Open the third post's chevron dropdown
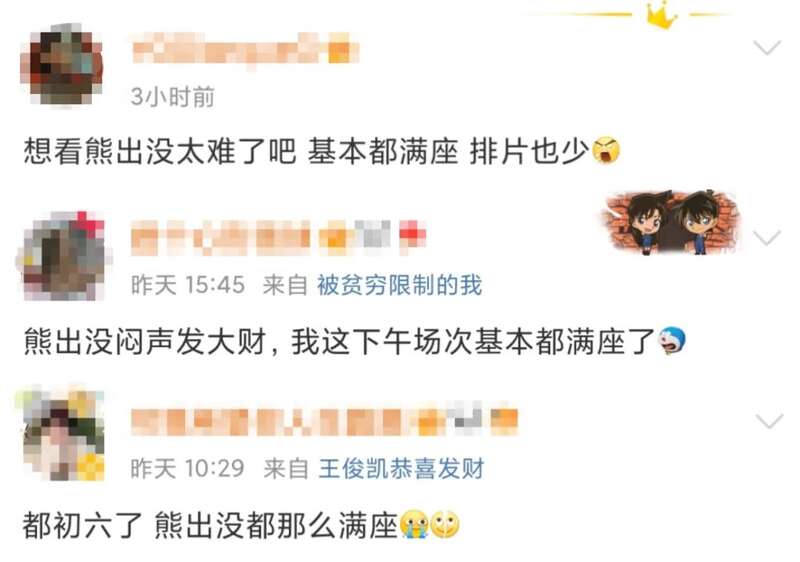The height and width of the screenshot is (562, 800). tap(769, 422)
